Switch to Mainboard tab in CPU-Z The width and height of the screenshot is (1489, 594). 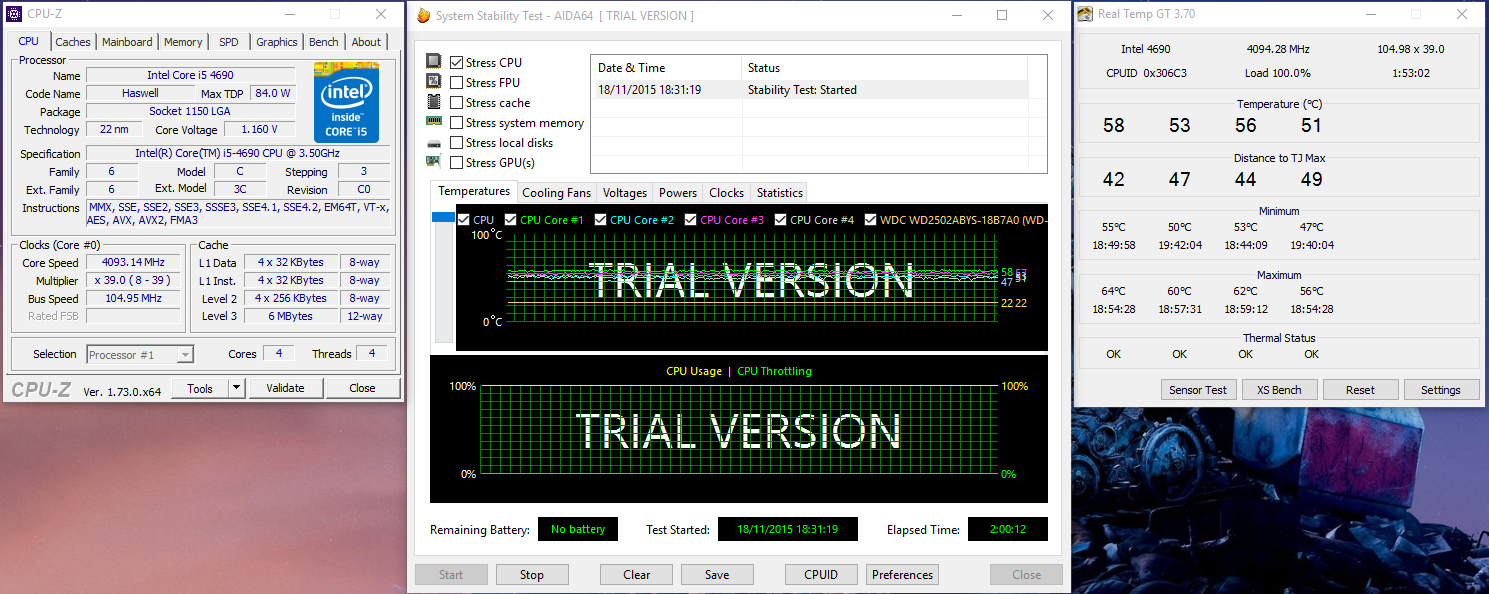click(x=127, y=42)
